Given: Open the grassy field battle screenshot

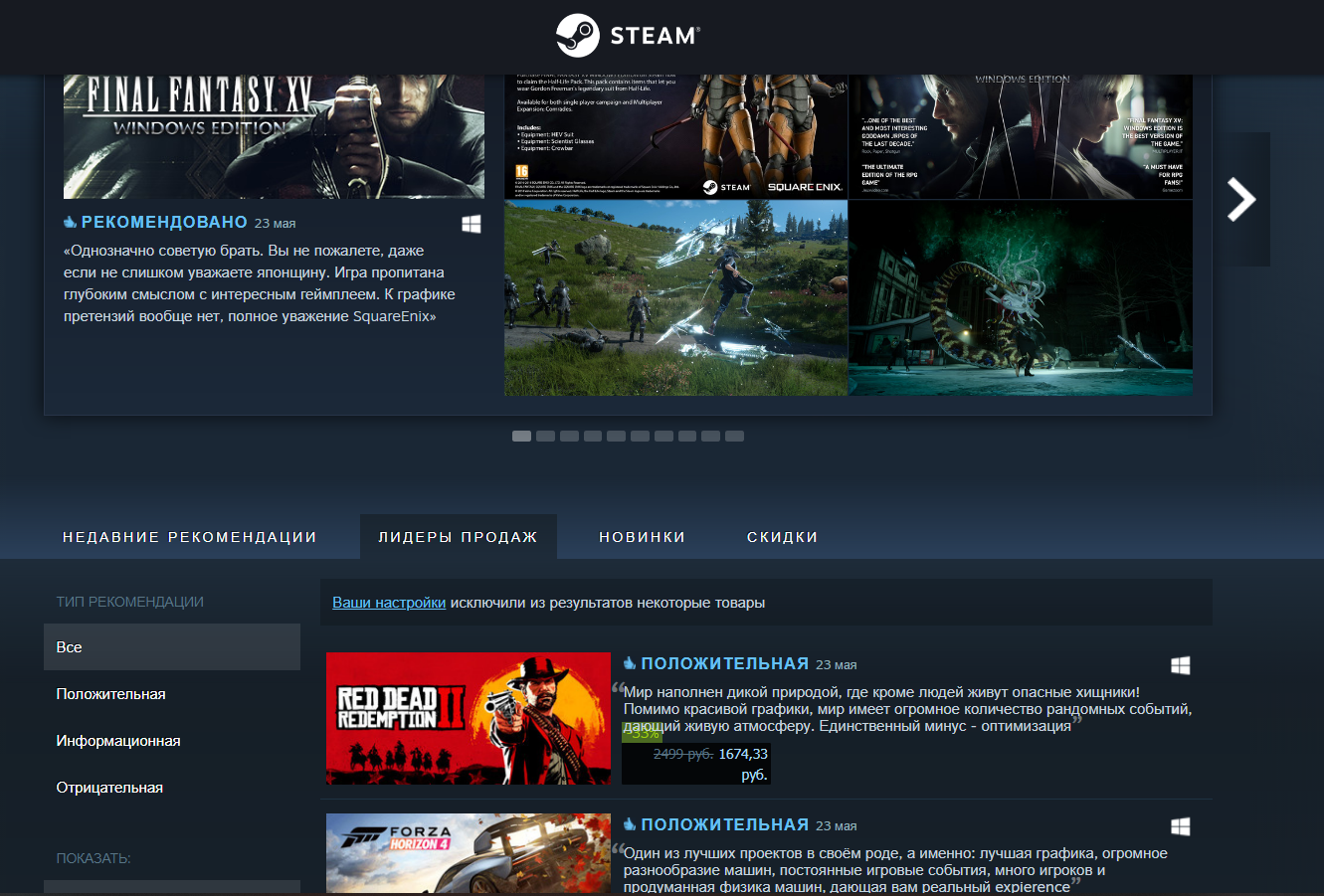Looking at the screenshot, I should point(676,298).
